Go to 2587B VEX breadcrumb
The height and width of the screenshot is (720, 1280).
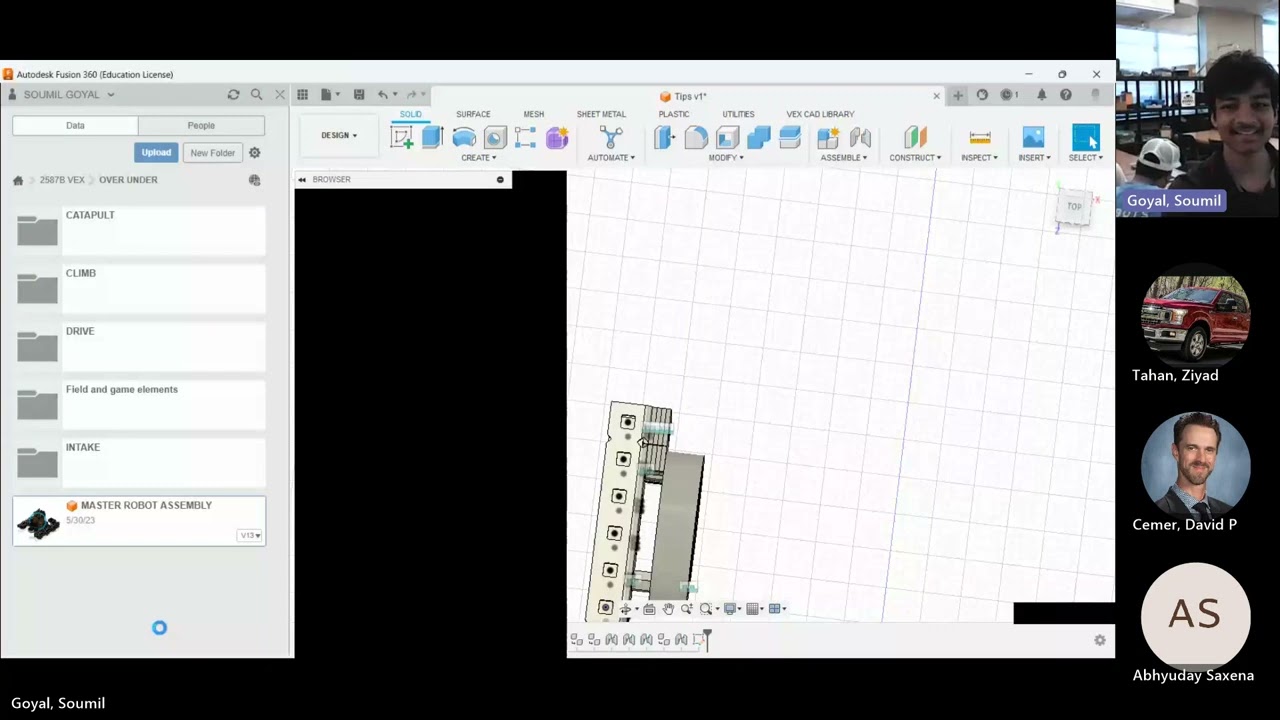point(62,180)
